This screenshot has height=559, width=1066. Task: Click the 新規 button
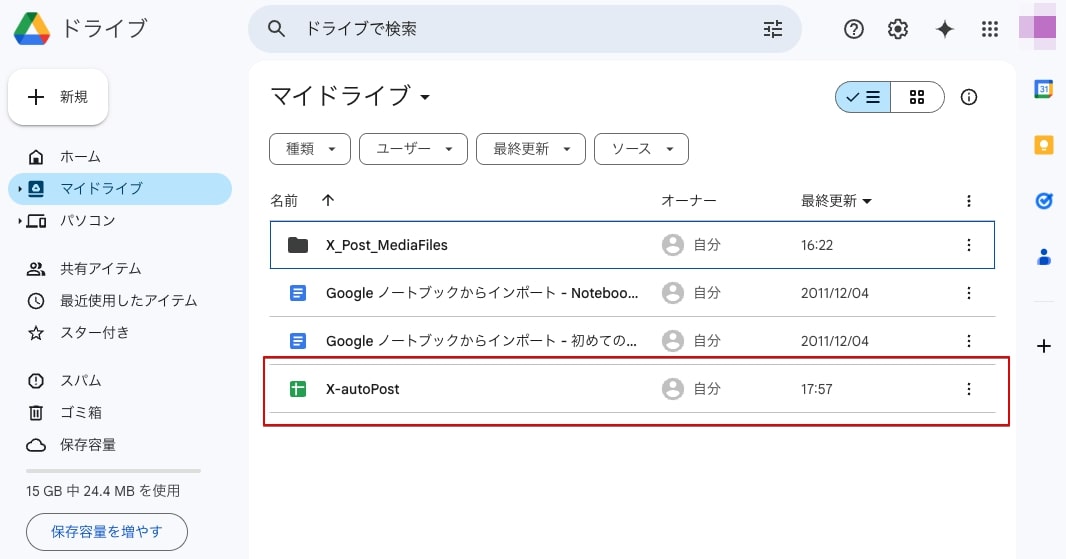(x=58, y=97)
